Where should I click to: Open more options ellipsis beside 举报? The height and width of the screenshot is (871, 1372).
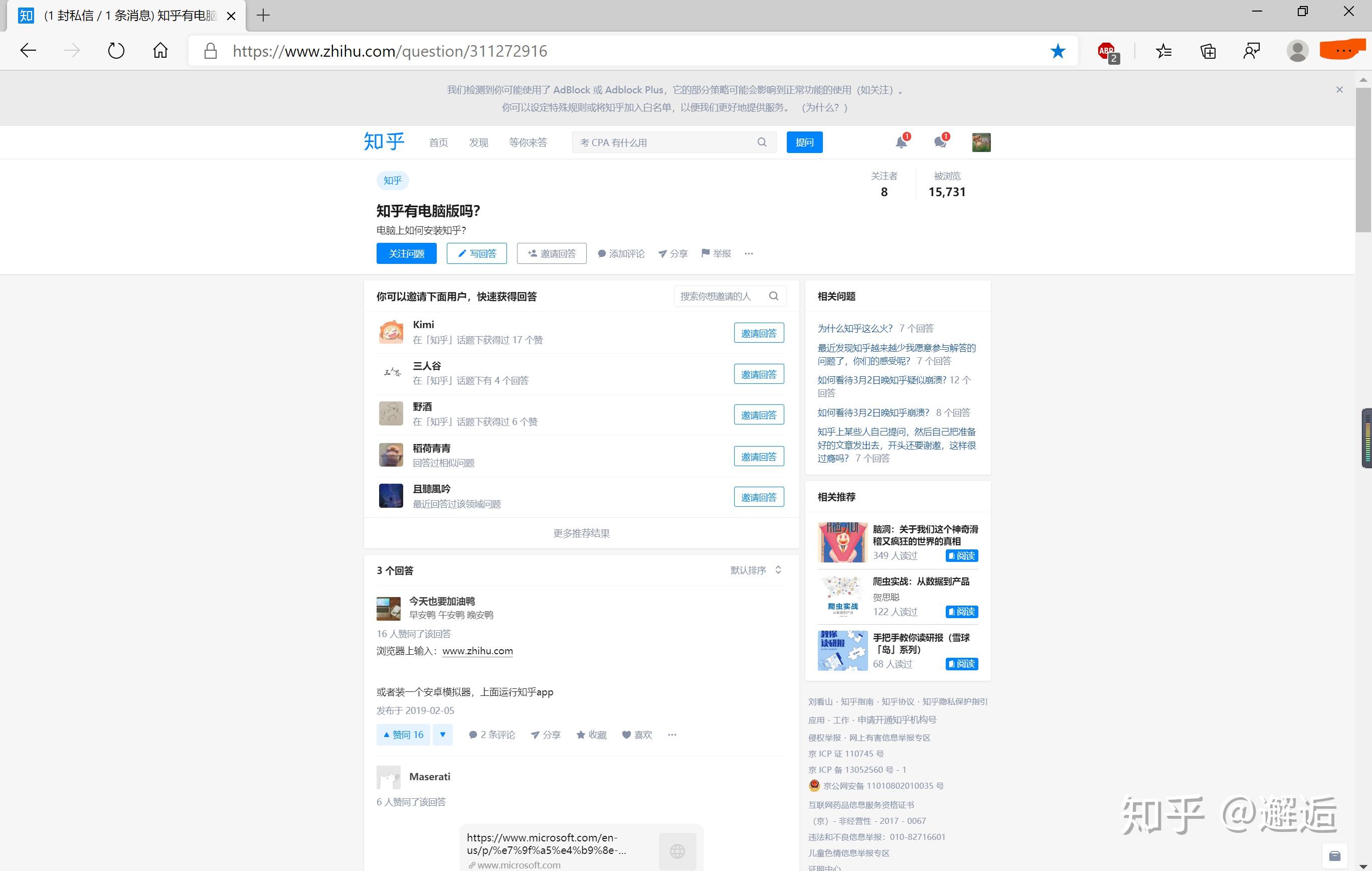point(749,254)
